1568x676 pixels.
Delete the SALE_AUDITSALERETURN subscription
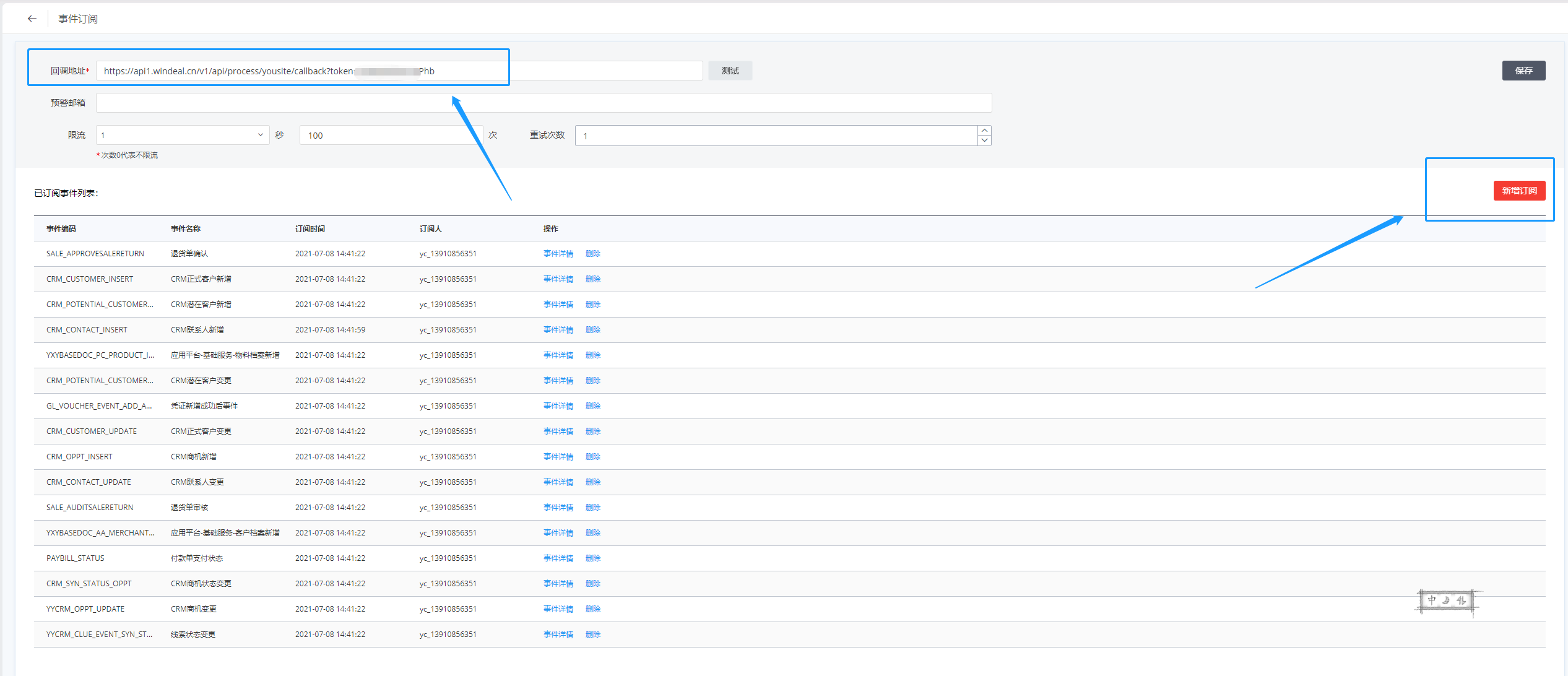tap(592, 508)
